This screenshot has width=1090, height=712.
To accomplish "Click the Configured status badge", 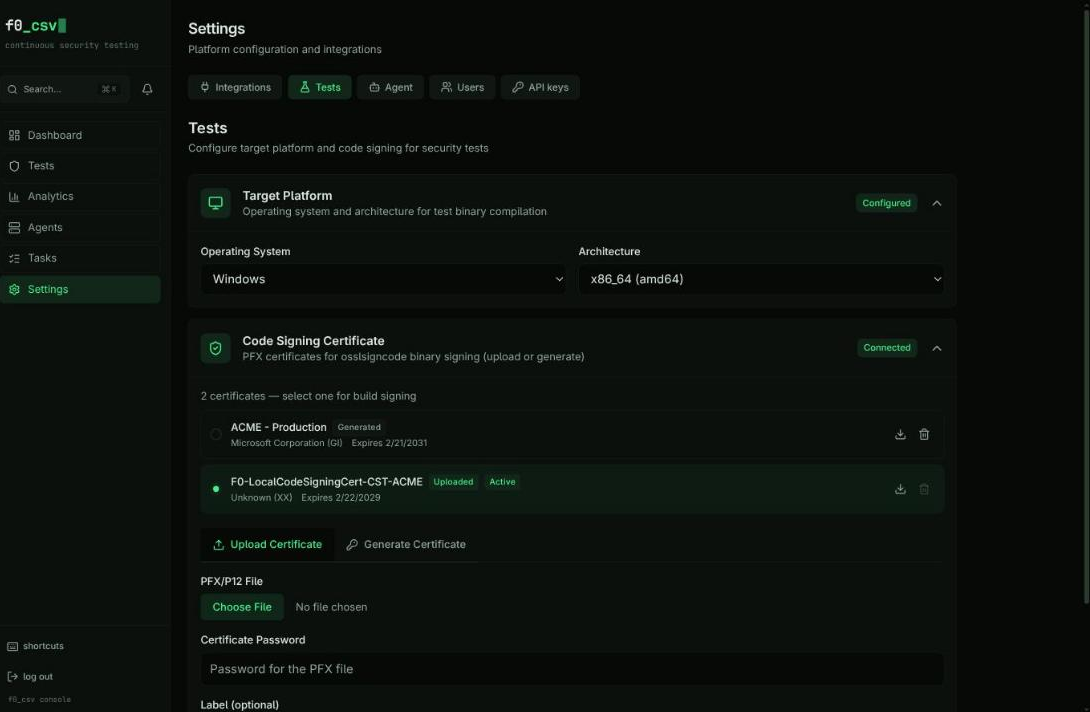I will [x=886, y=203].
